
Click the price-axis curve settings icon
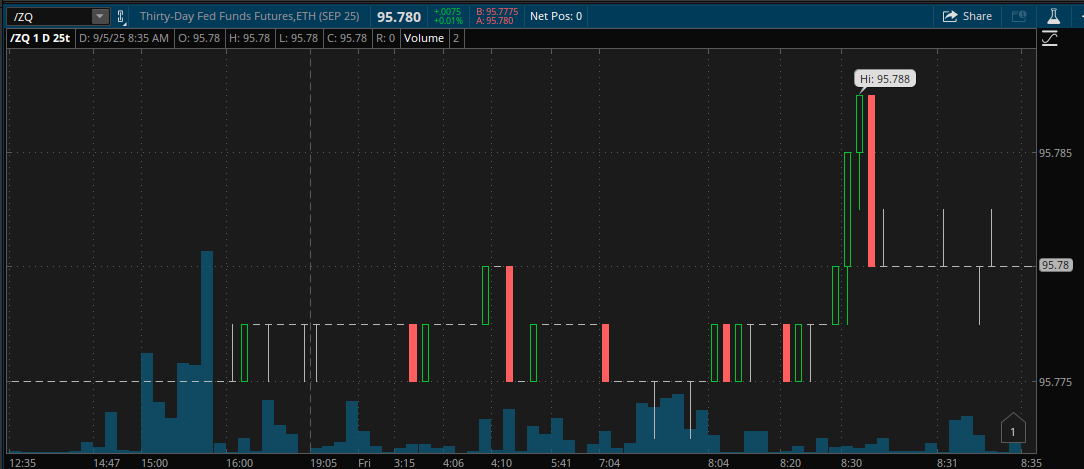pyautogui.click(x=1049, y=39)
